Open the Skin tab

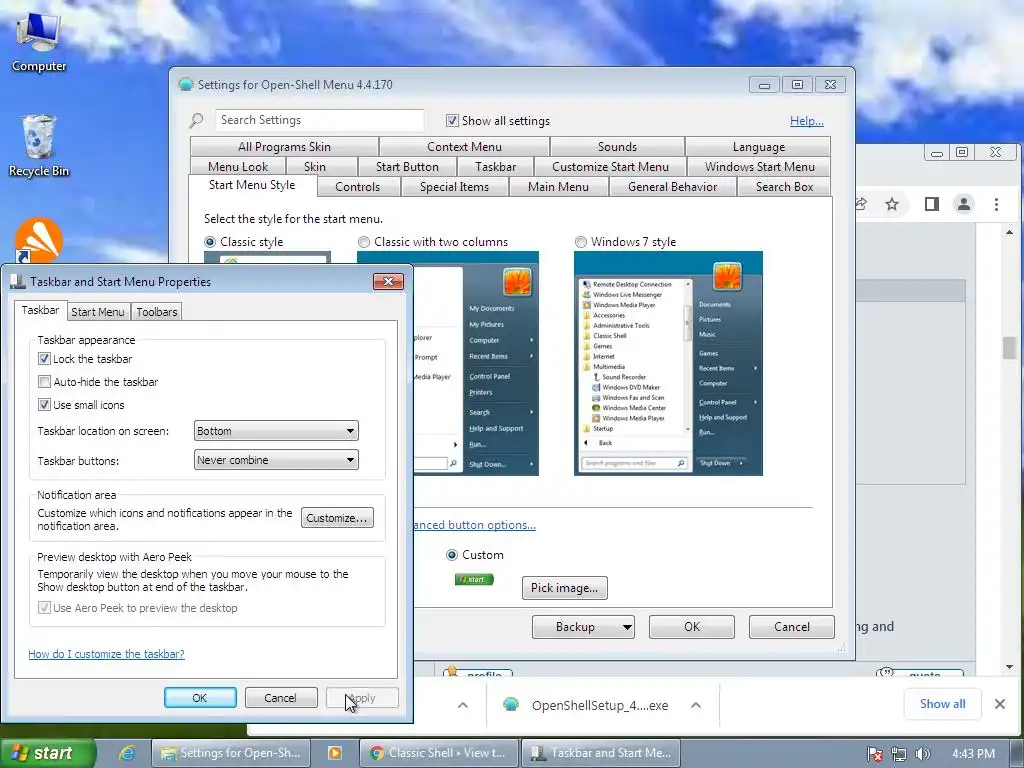tap(315, 167)
